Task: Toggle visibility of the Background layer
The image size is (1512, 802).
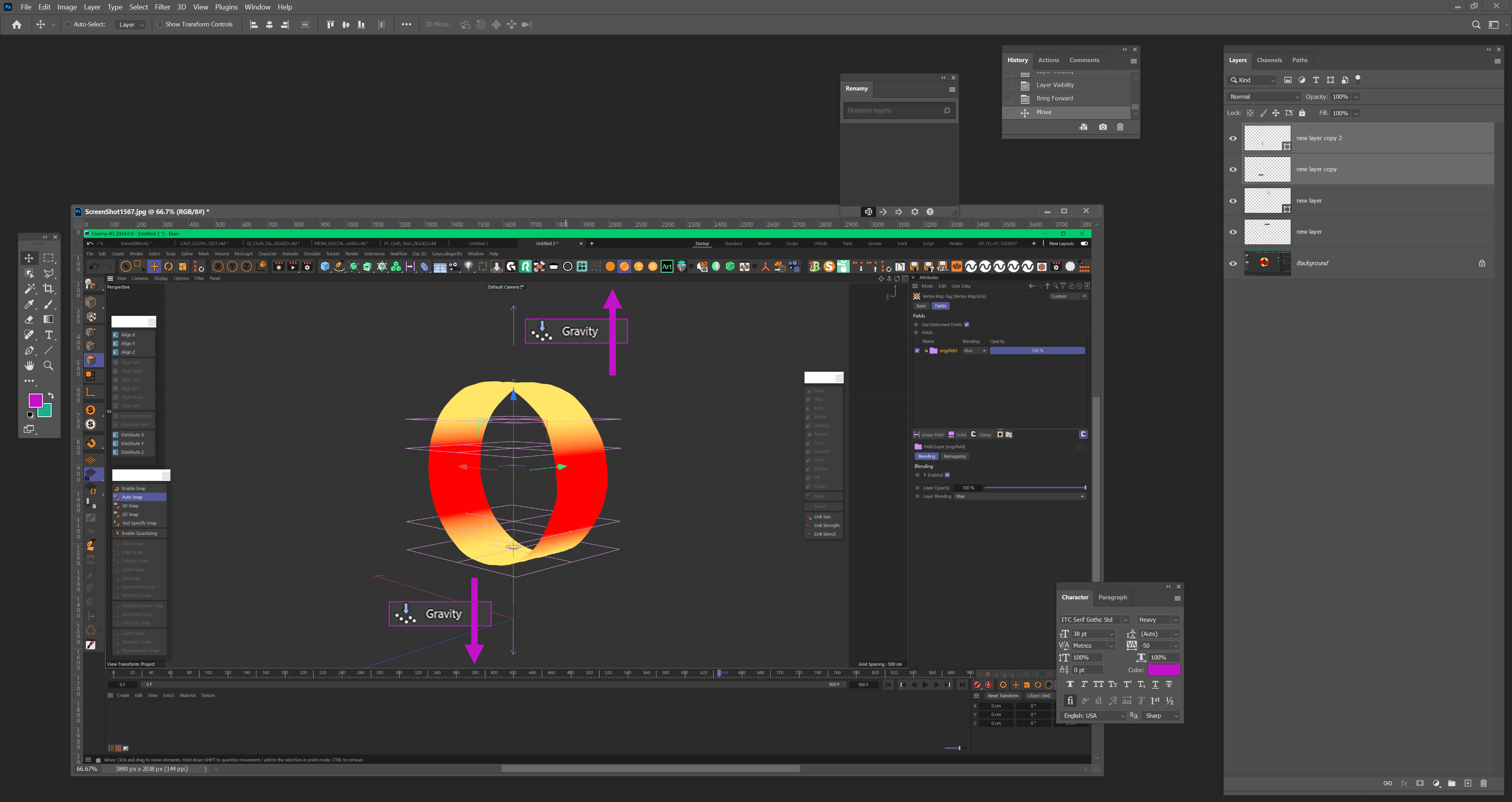Action: pyautogui.click(x=1233, y=263)
